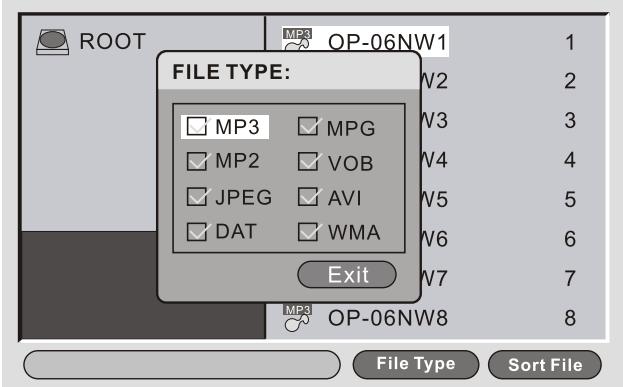Toggle the MP2 checkbox

(x=197, y=161)
